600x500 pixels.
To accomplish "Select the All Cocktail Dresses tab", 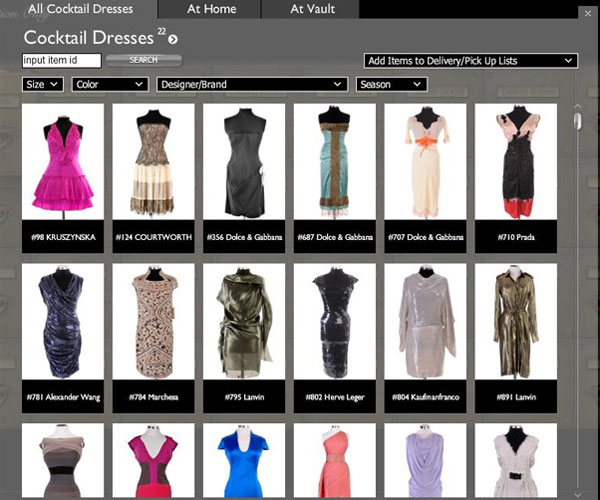I will (80, 10).
